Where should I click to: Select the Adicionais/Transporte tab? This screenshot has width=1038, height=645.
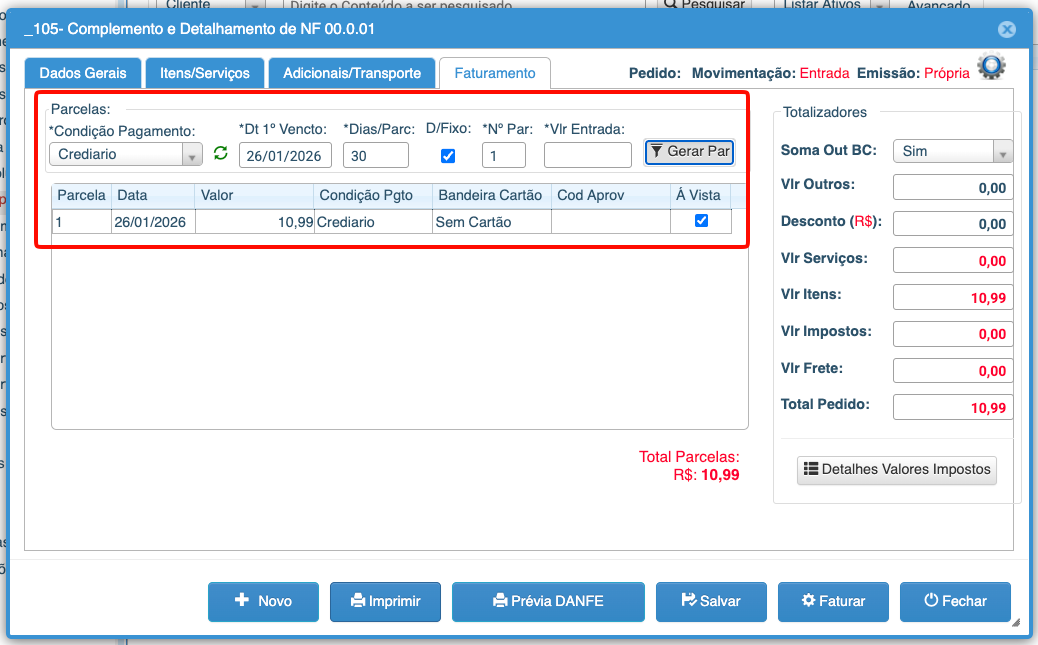click(352, 73)
